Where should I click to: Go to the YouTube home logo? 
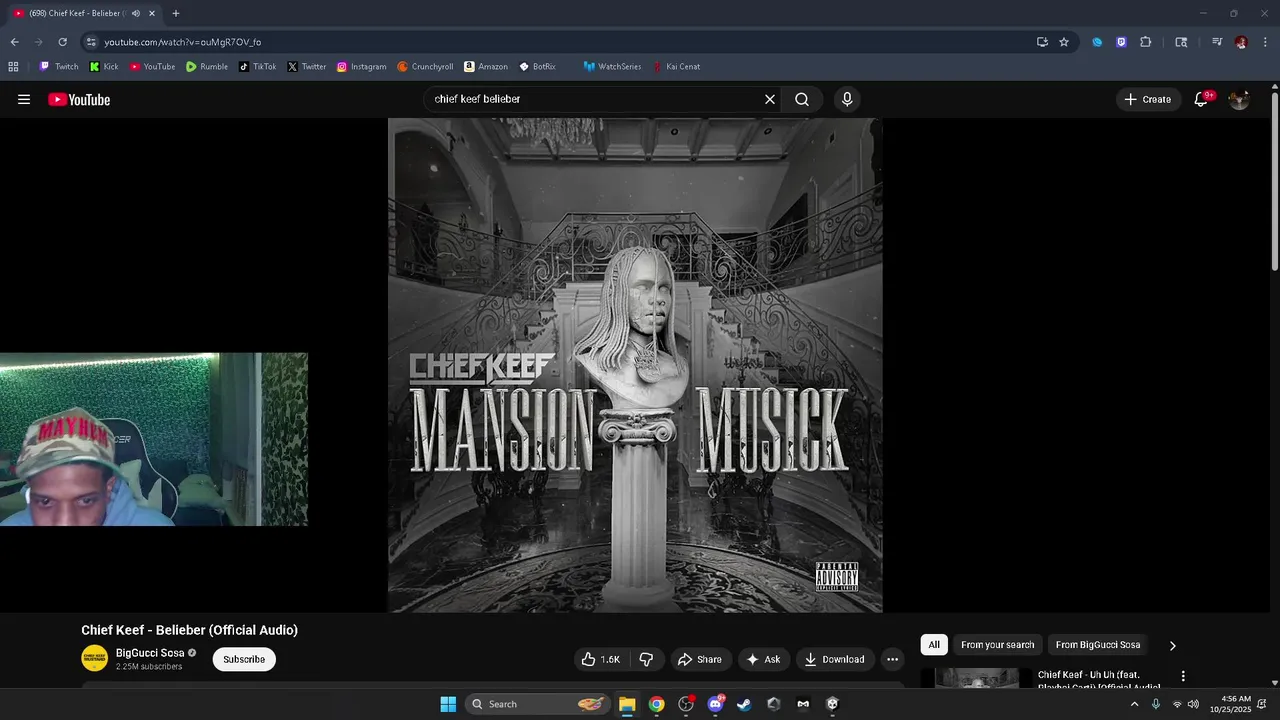79,99
